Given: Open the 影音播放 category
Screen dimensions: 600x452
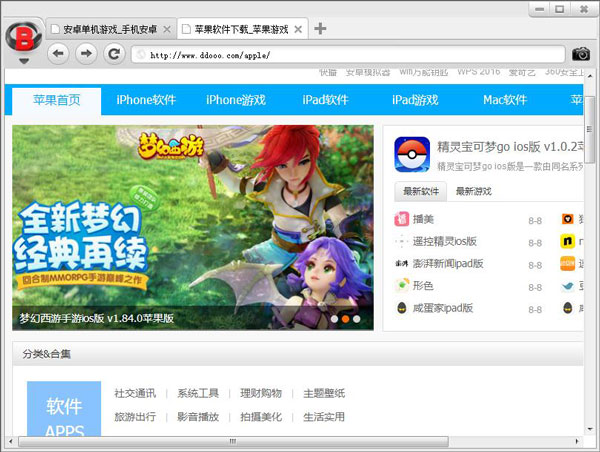Looking at the screenshot, I should tap(198, 417).
